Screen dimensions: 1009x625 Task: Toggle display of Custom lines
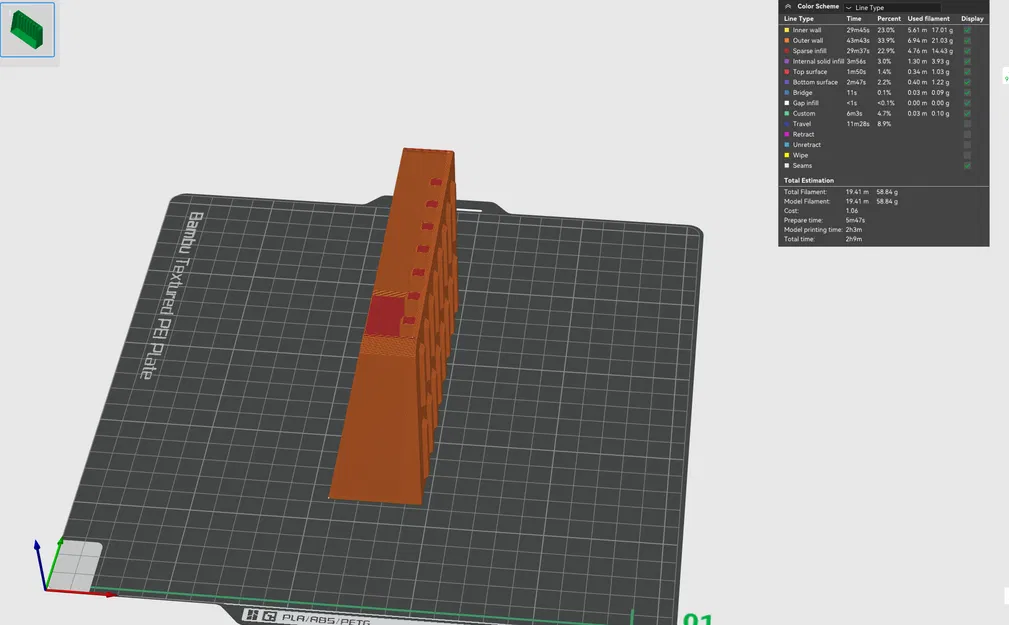coord(967,113)
